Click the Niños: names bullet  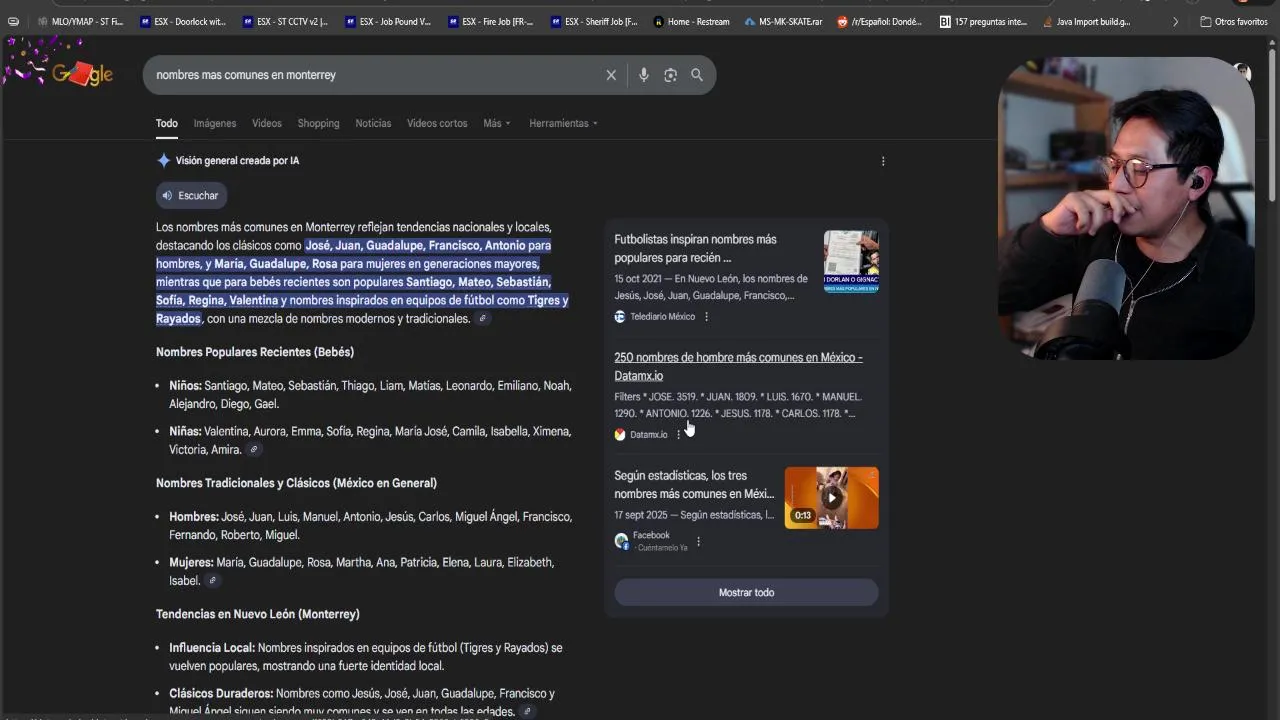(370, 395)
